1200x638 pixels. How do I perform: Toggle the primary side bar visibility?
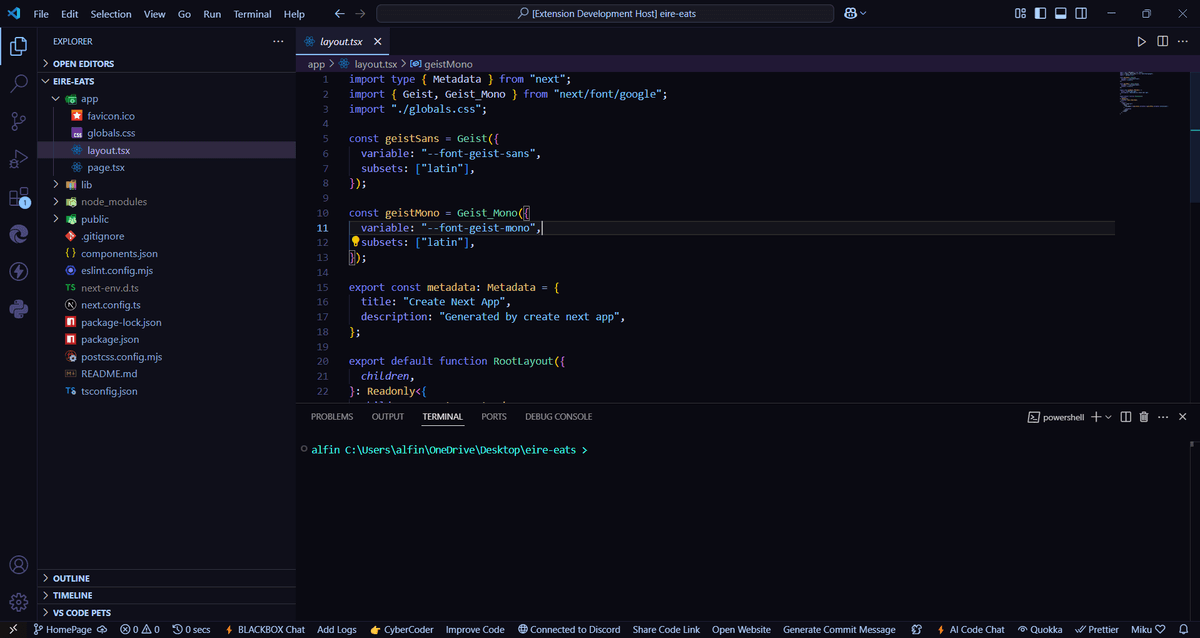1040,14
